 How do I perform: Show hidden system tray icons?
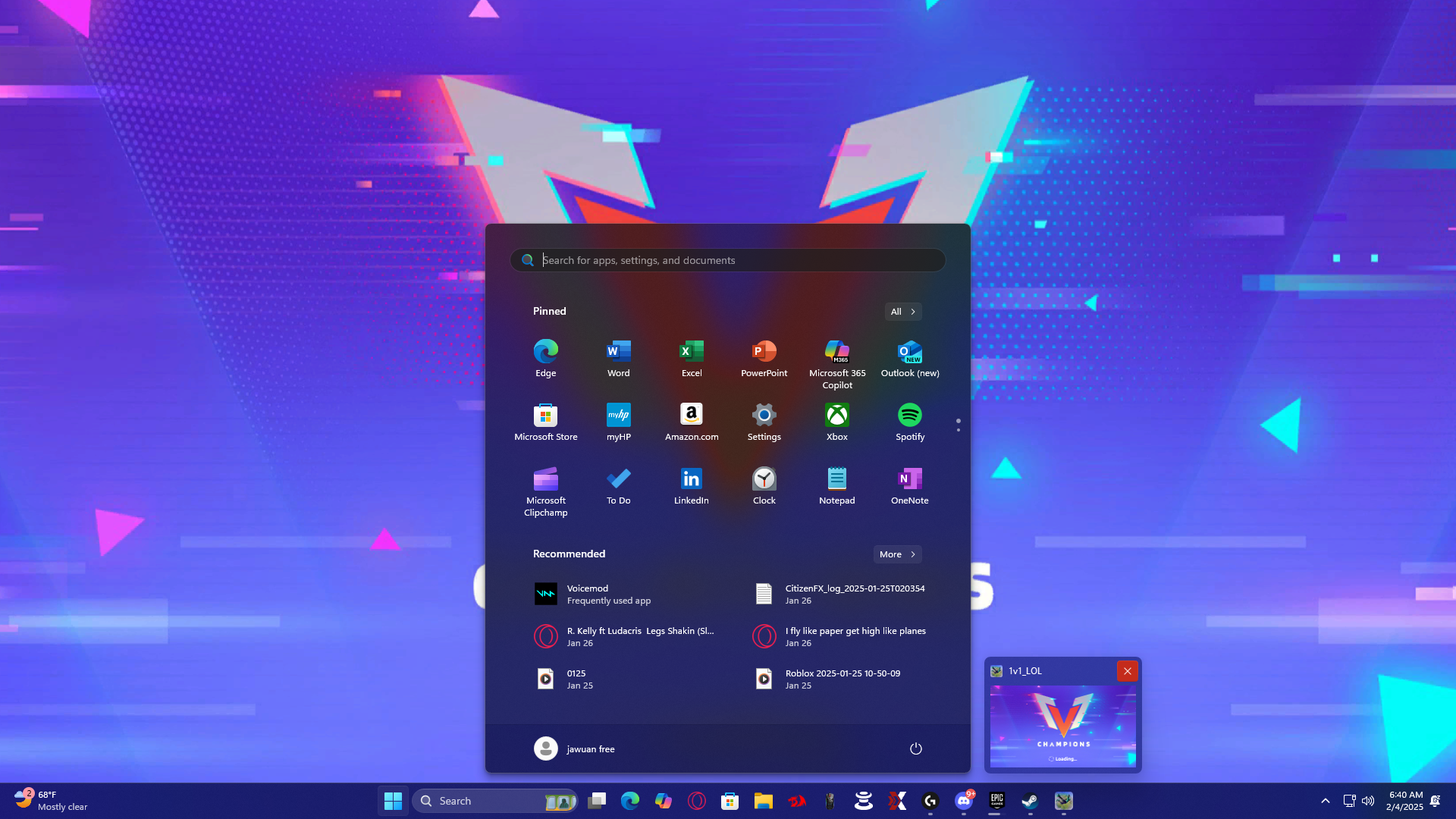[x=1325, y=801]
